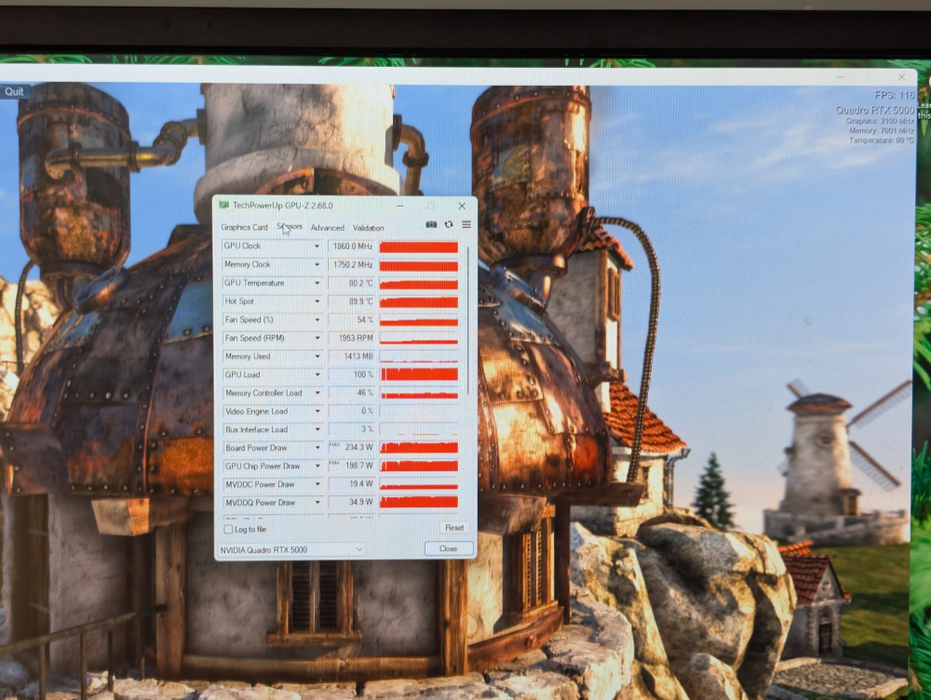Expand the GPU Chip Power Draw dropdown
This screenshot has width=931, height=700.
[x=316, y=466]
